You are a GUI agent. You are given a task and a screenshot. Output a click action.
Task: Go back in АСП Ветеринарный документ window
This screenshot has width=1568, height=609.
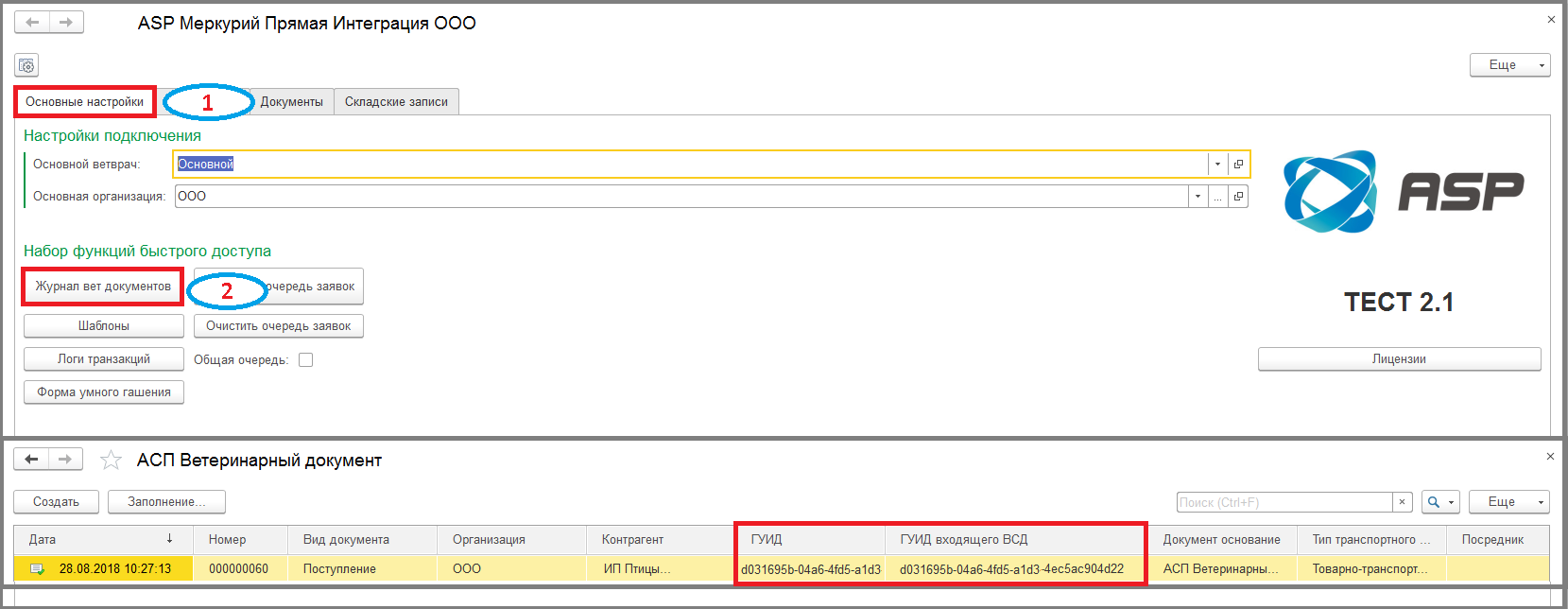pyautogui.click(x=31, y=460)
